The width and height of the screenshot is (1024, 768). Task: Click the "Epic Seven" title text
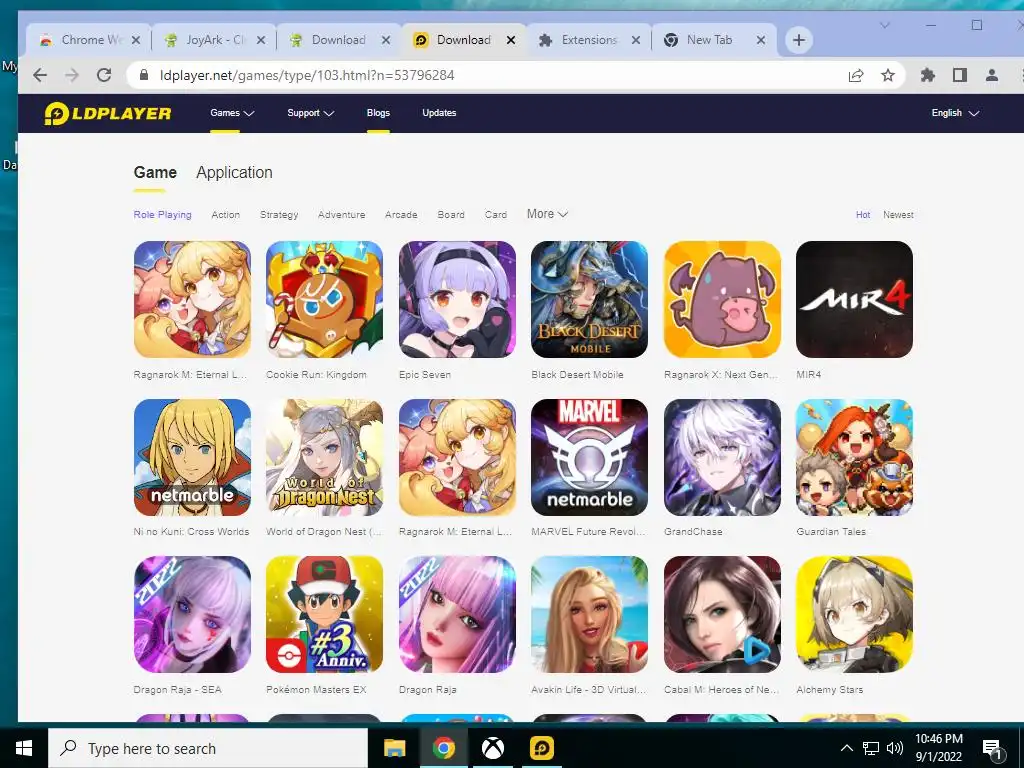[424, 375]
